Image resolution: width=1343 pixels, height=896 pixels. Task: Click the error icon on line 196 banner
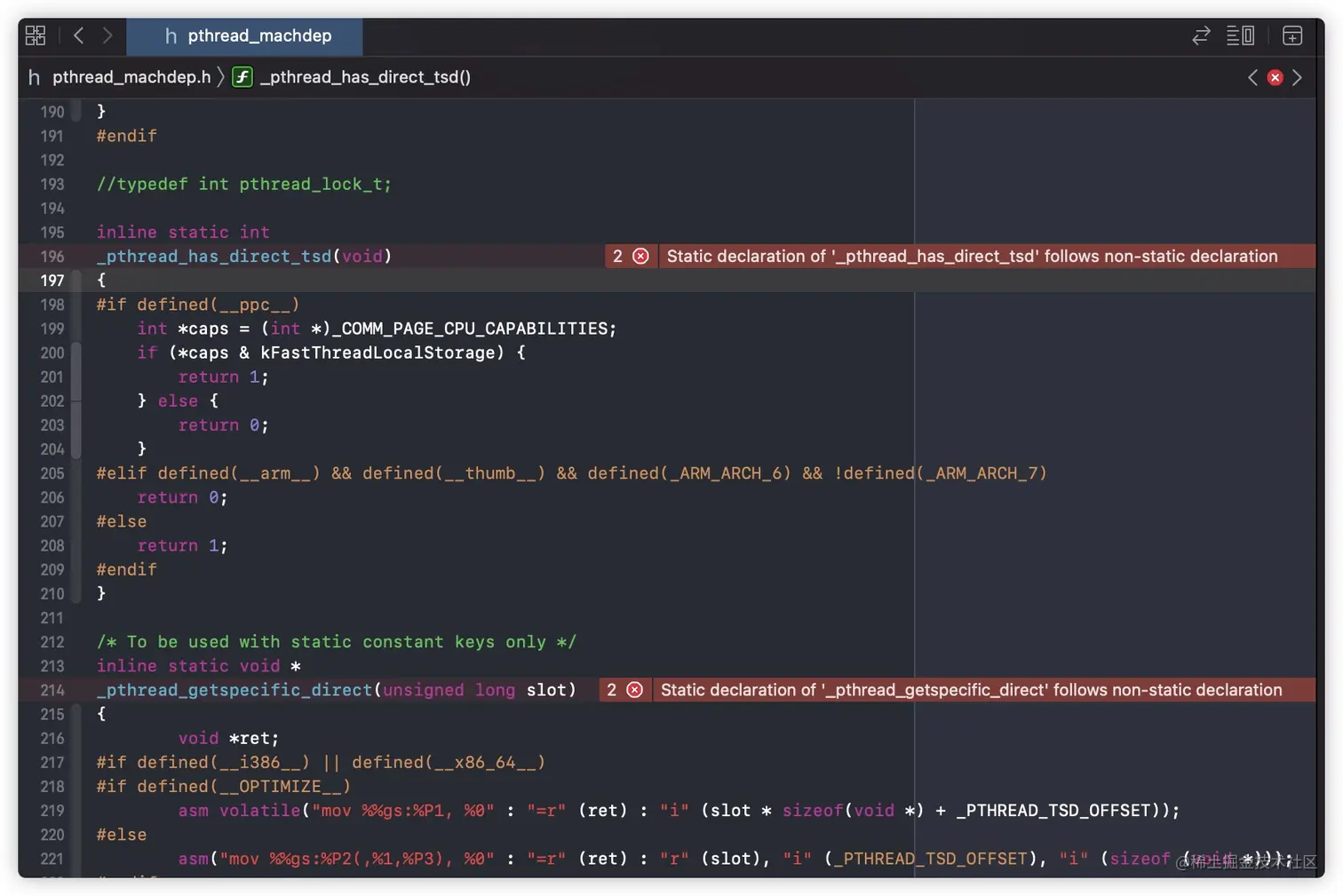[640, 257]
